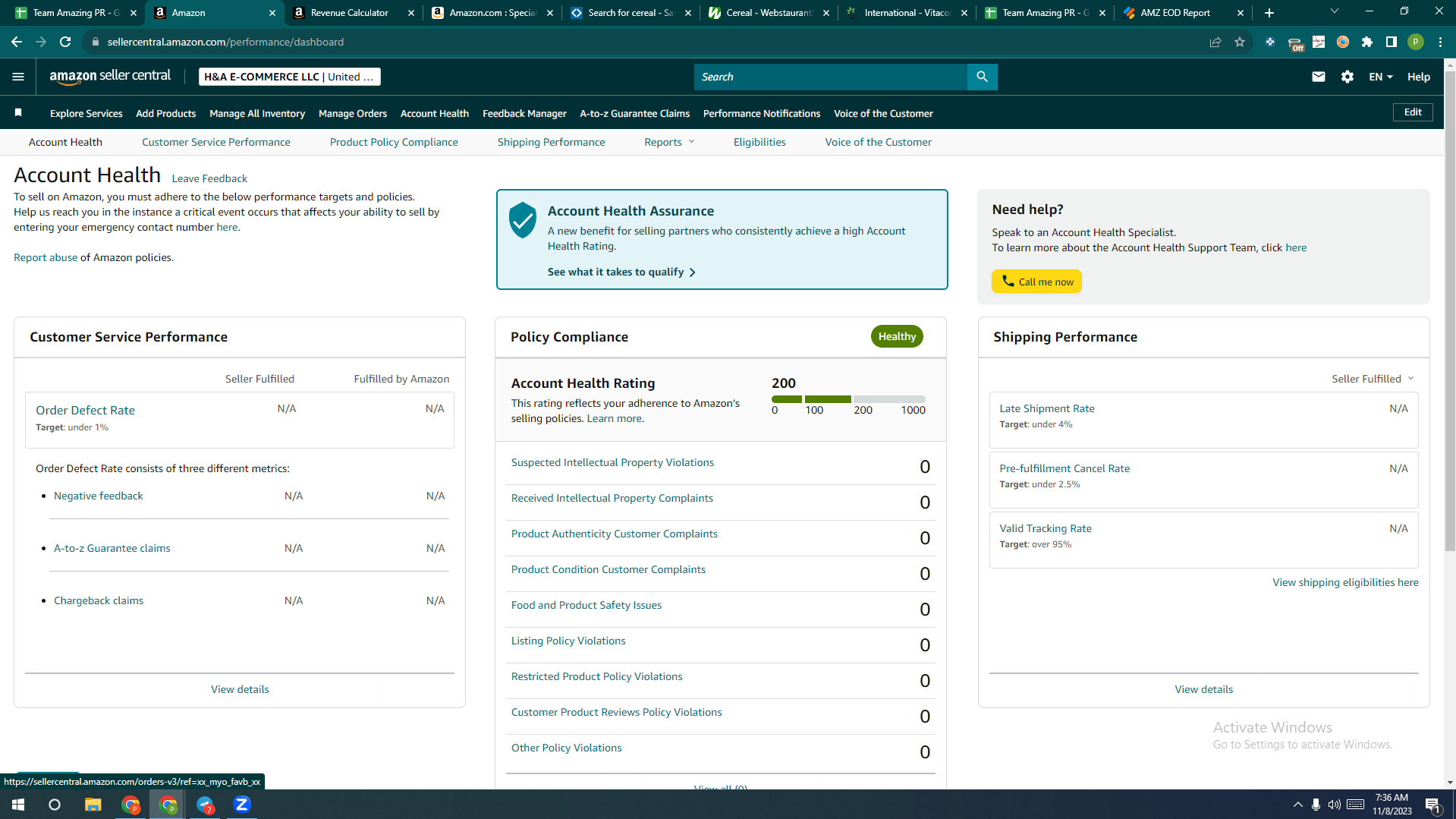The image size is (1456, 819).
Task: Click the Seller Central search field
Action: [x=831, y=77]
